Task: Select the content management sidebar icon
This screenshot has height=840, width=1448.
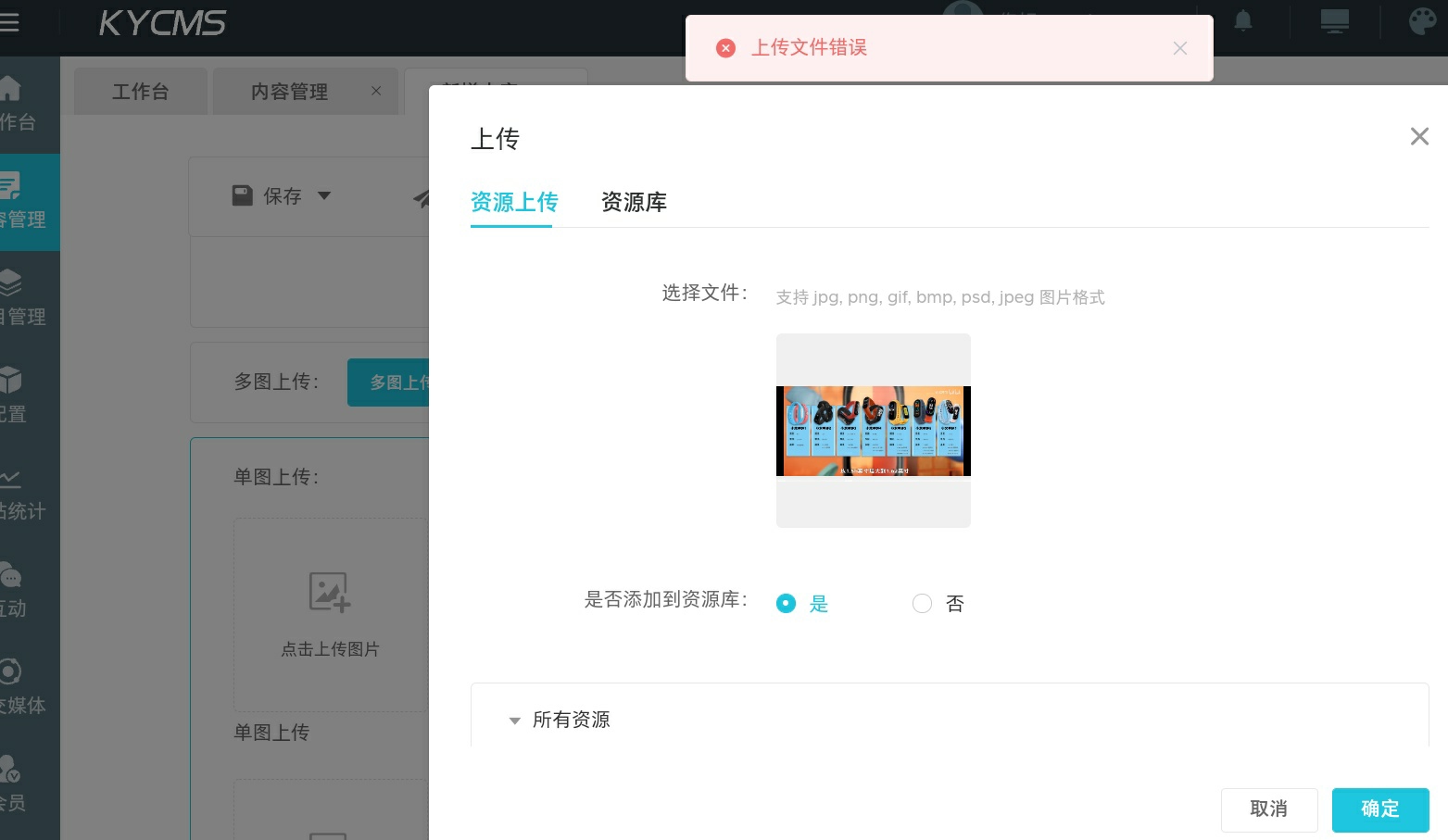Action: click(x=10, y=185)
